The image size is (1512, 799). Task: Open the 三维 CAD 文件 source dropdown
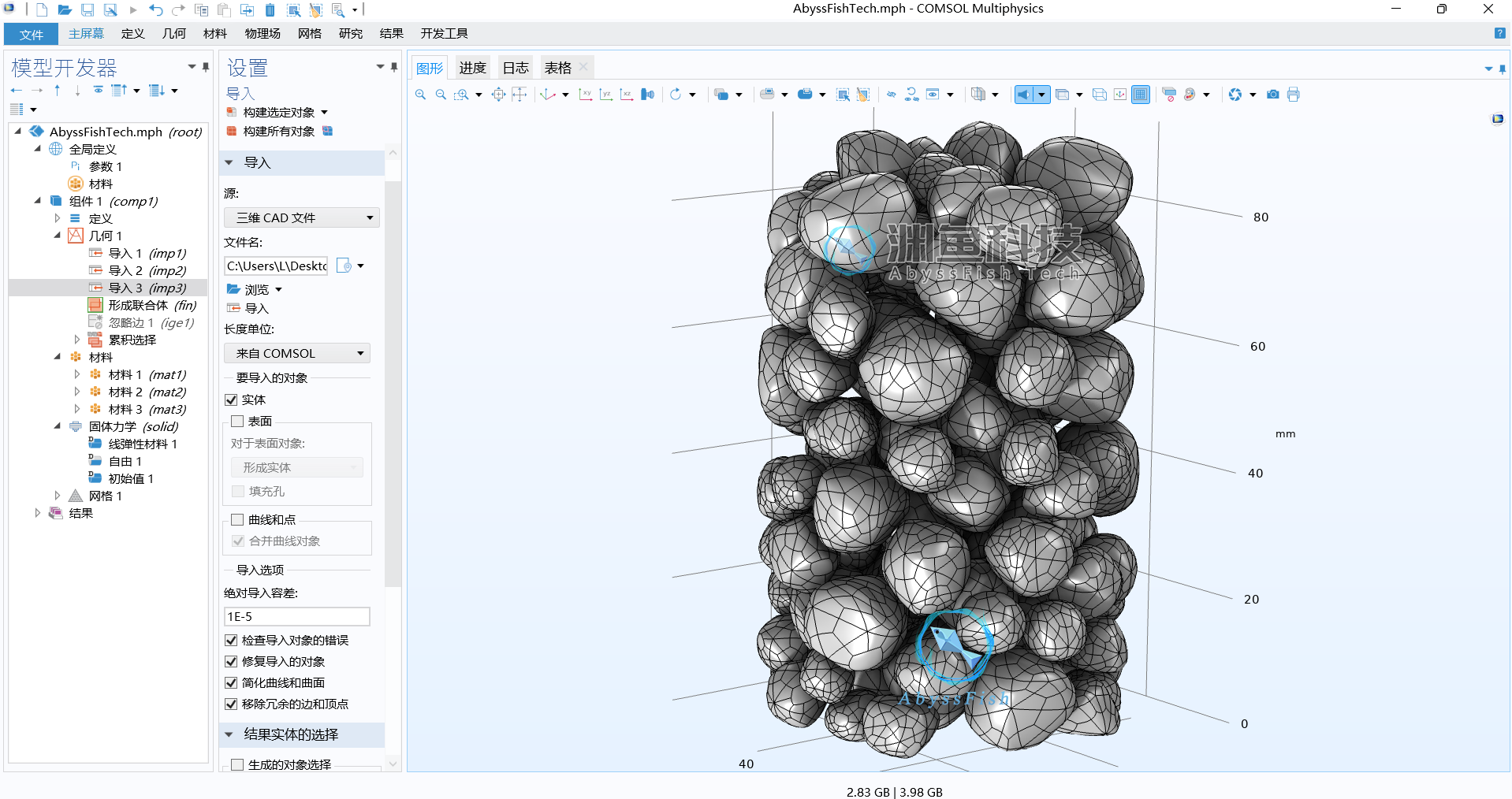[x=302, y=217]
